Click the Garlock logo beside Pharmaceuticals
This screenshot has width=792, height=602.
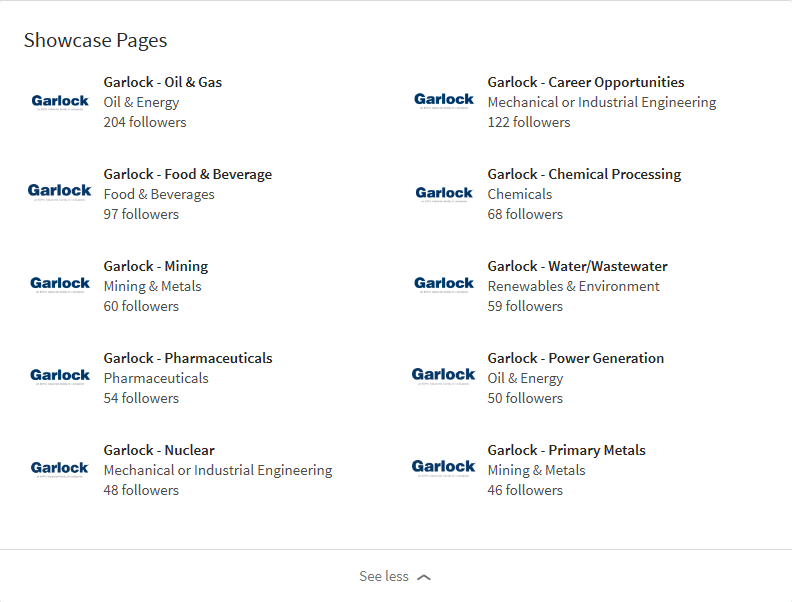point(60,377)
